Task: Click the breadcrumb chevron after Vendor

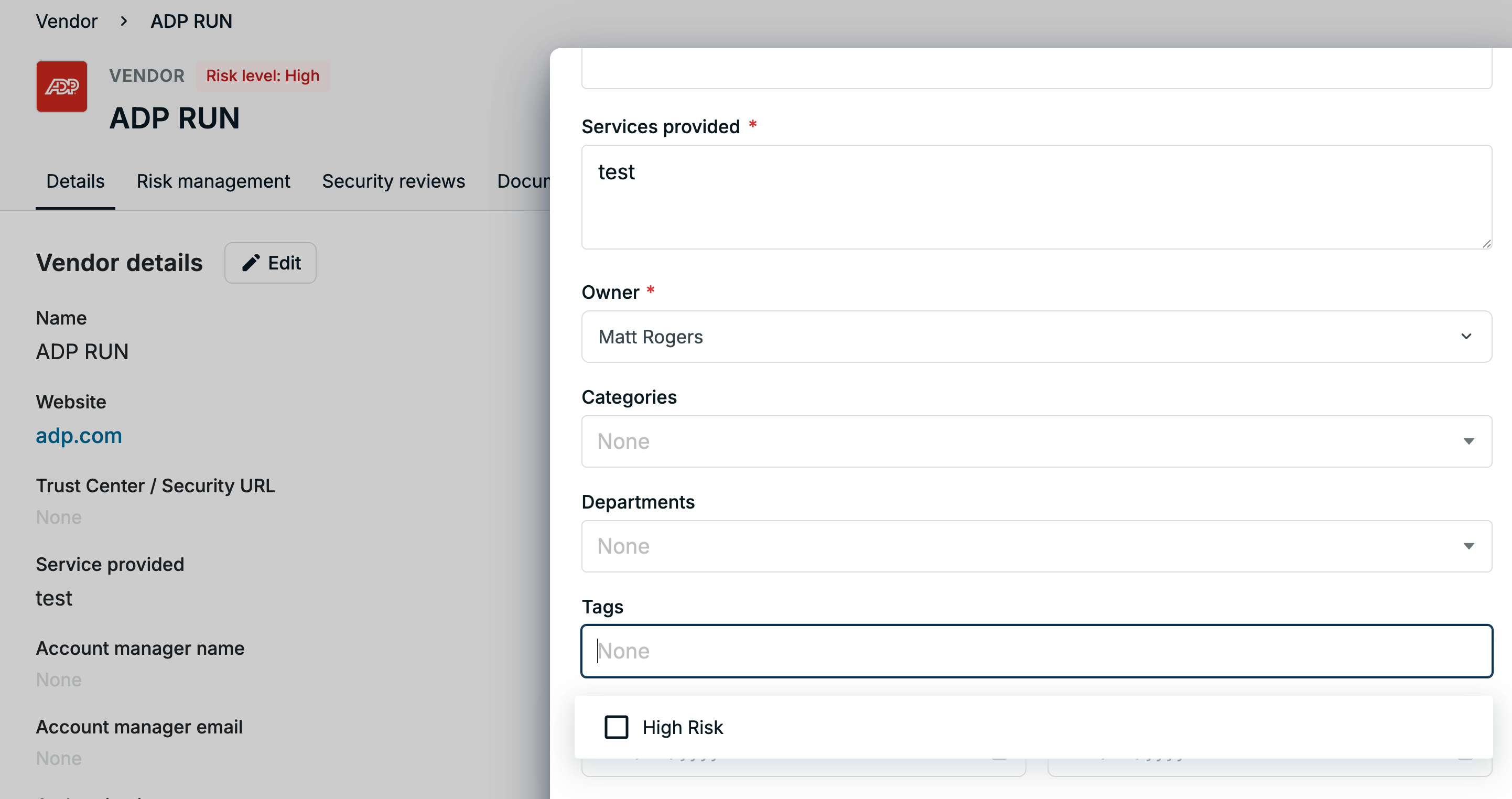Action: [x=124, y=21]
